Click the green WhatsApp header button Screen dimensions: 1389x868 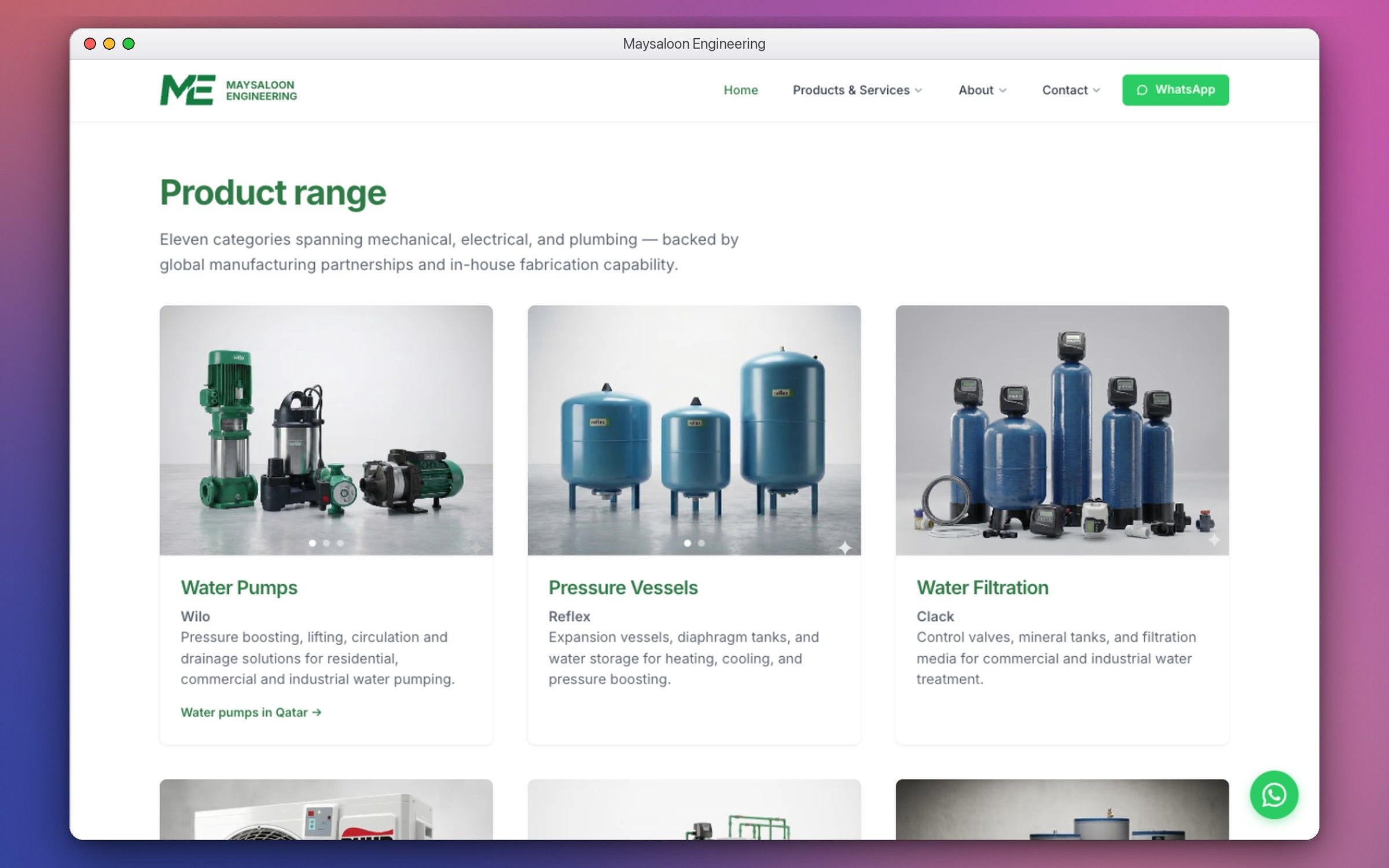[1175, 90]
